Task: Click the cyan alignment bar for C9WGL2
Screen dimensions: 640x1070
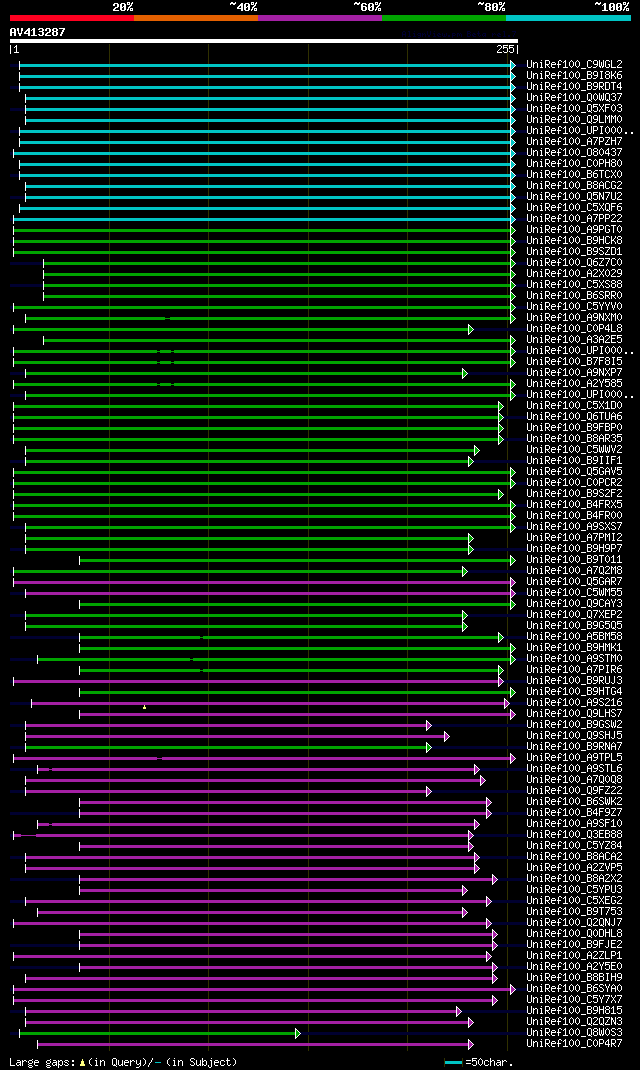Action: [x=267, y=65]
